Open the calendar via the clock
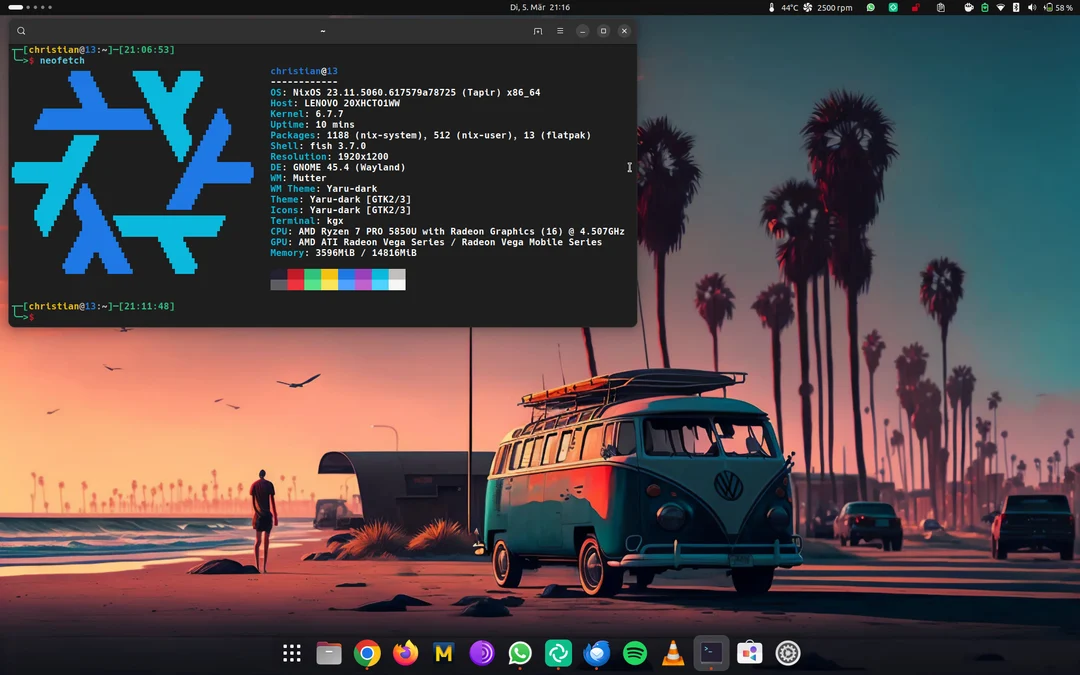The image size is (1080, 675). [x=540, y=7]
